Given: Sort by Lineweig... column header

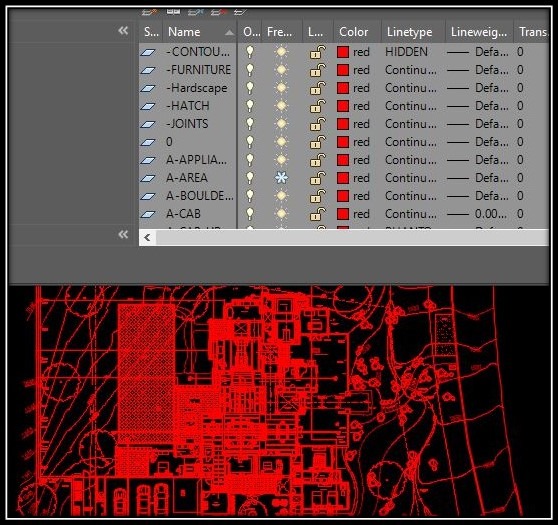Looking at the screenshot, I should (479, 32).
